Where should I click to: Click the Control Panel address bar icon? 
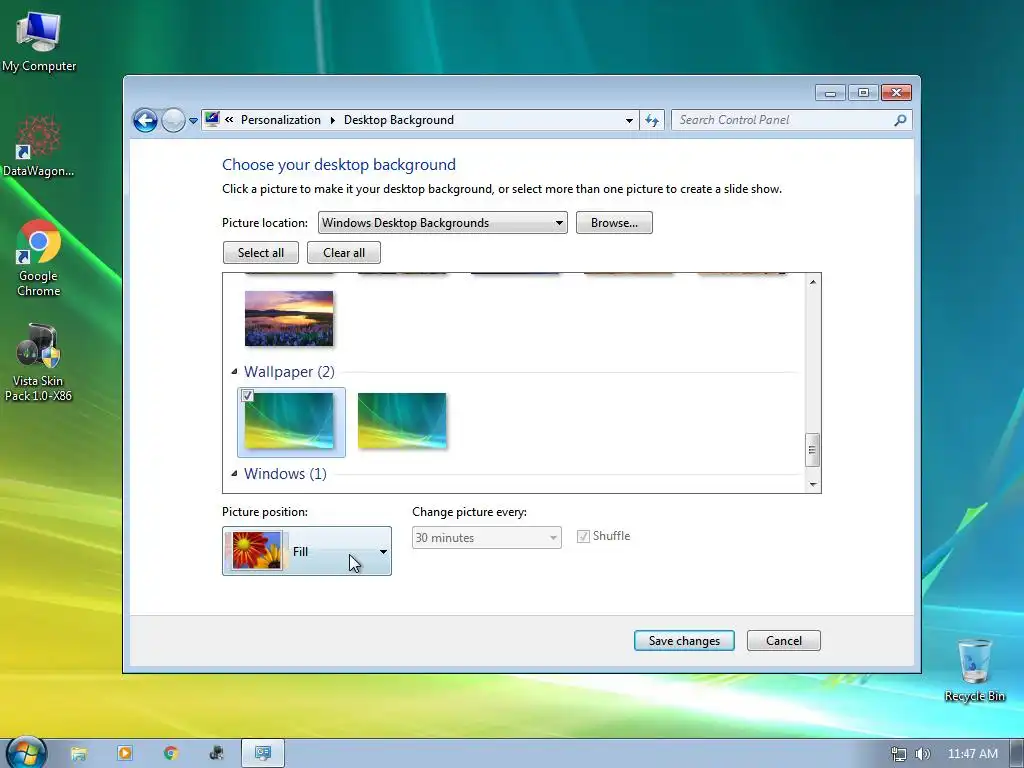click(212, 120)
